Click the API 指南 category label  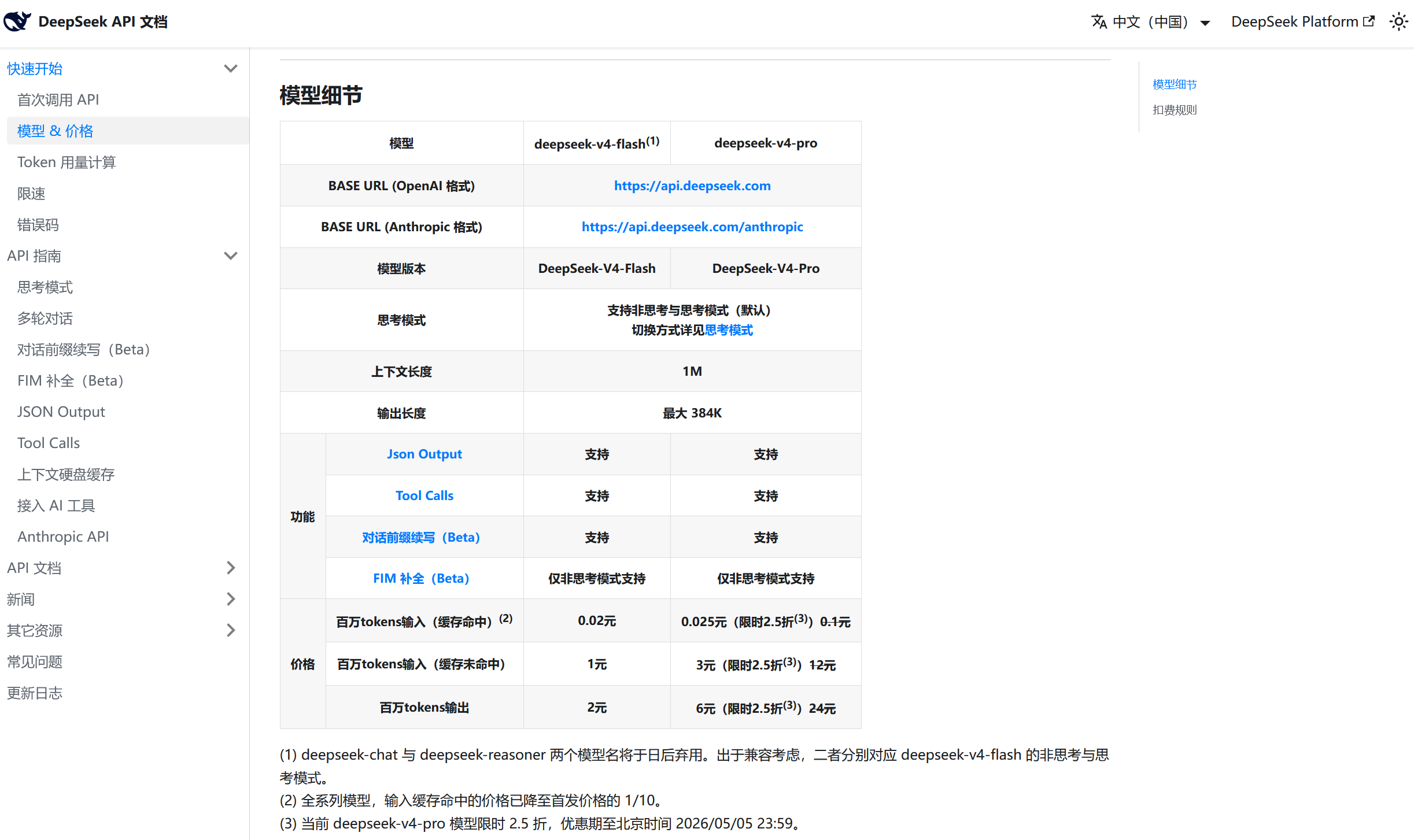click(34, 256)
